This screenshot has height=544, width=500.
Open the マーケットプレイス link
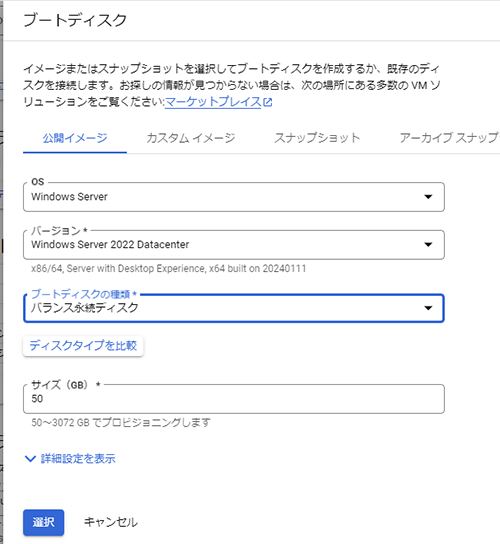coord(213,102)
